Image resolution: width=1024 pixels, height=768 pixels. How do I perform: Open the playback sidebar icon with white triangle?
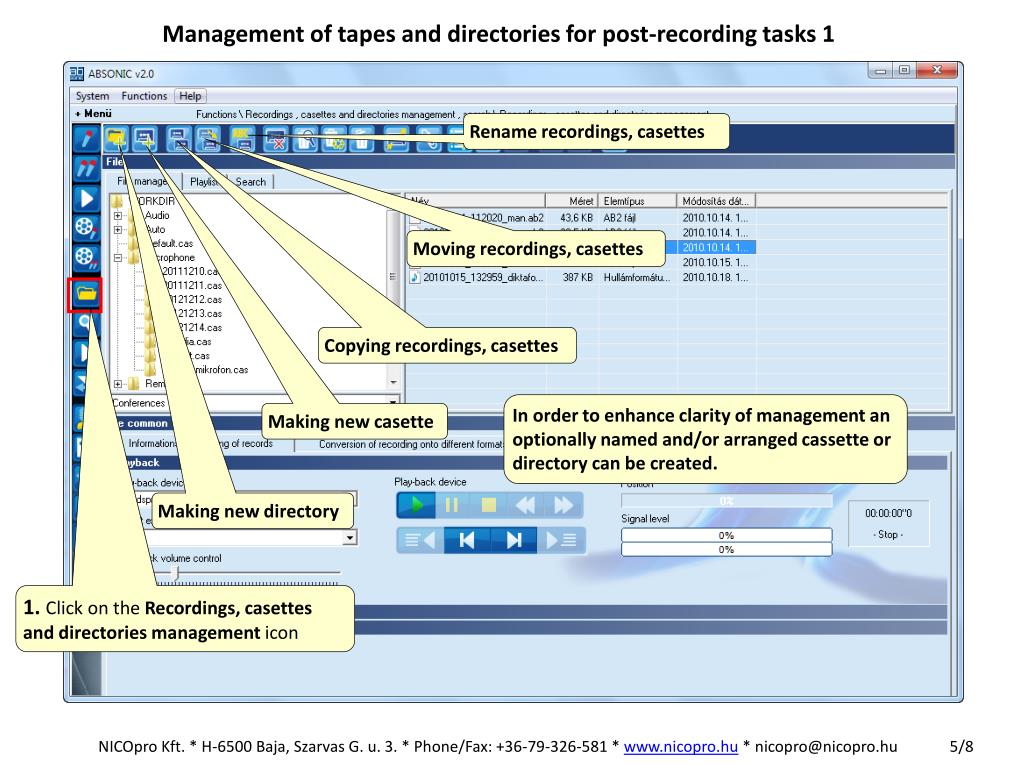click(x=86, y=199)
